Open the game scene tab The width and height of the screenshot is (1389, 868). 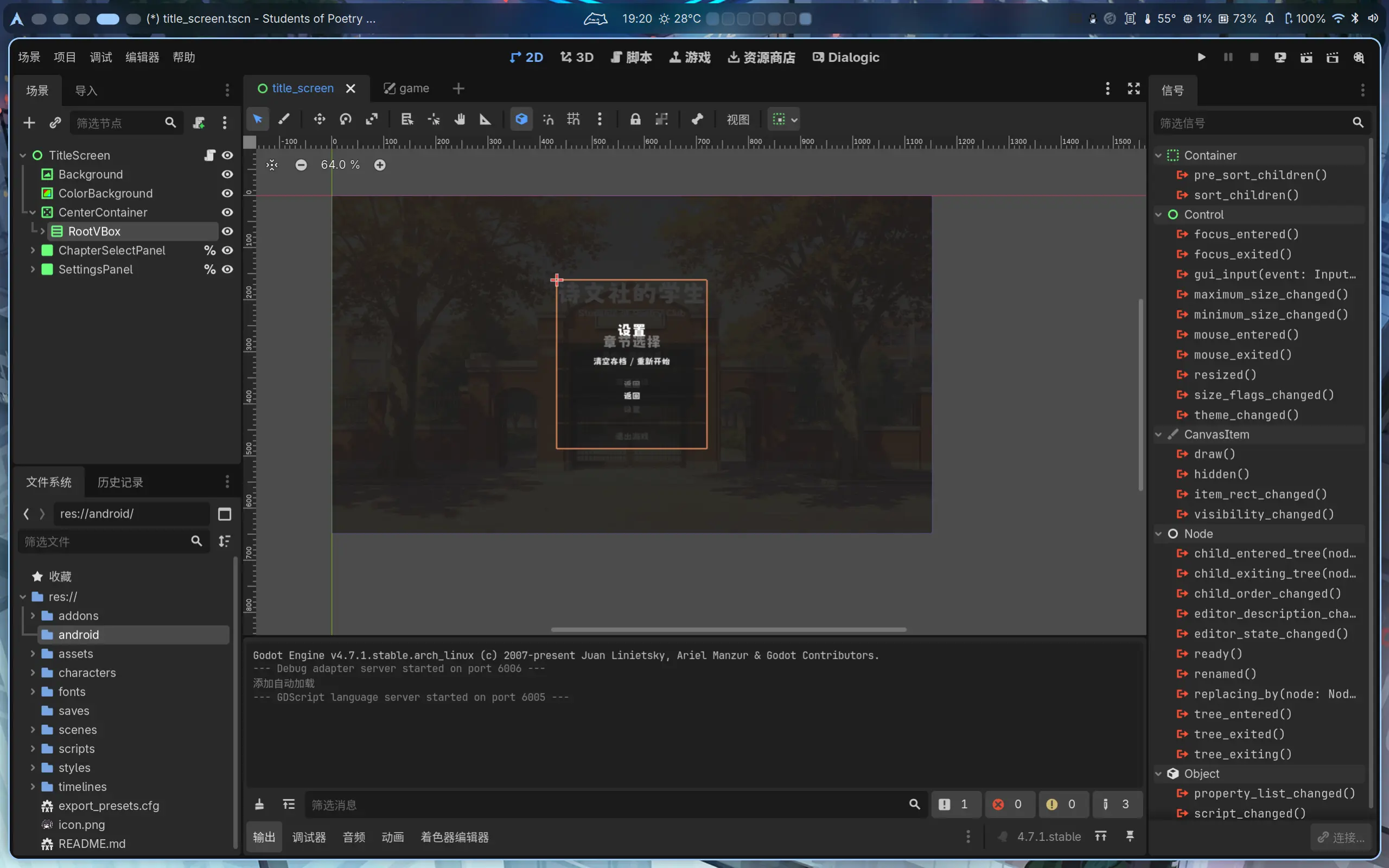point(406,88)
